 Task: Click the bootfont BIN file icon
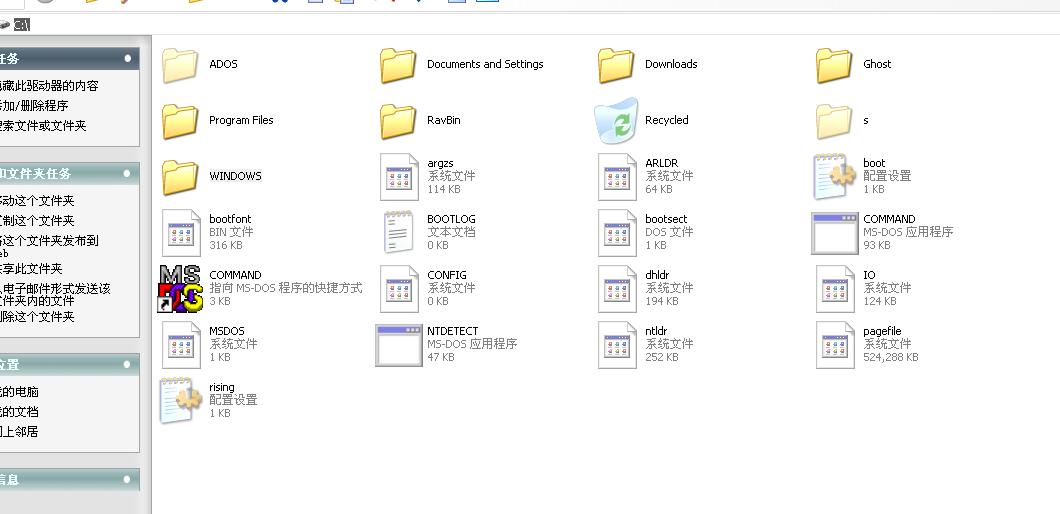pos(182,233)
